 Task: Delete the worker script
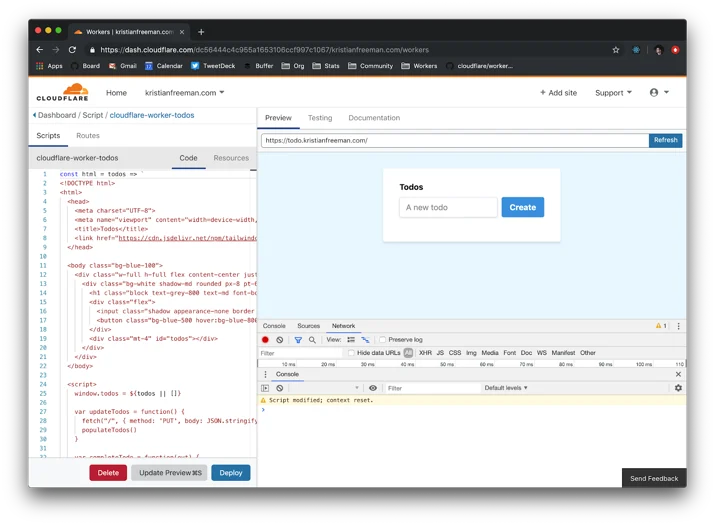coord(108,473)
